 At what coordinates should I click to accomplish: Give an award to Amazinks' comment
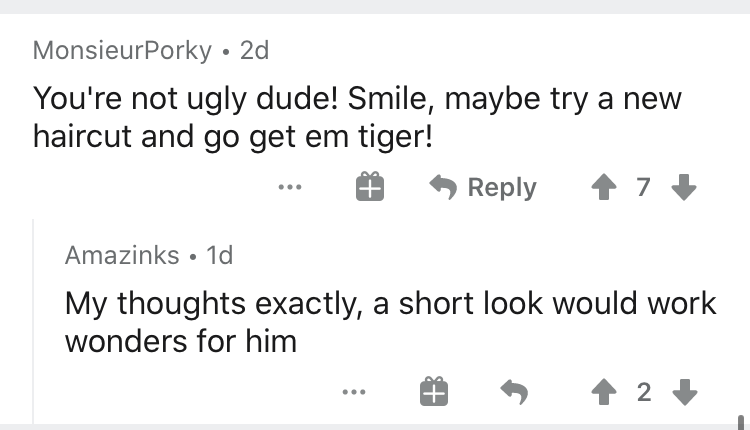pos(432,391)
